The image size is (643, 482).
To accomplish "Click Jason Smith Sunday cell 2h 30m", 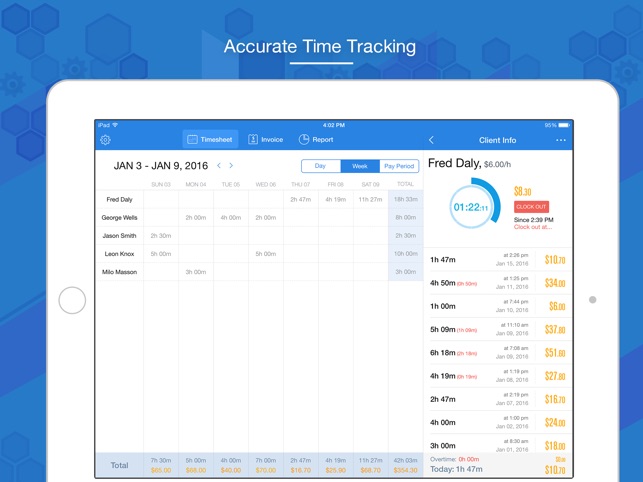I will click(161, 235).
